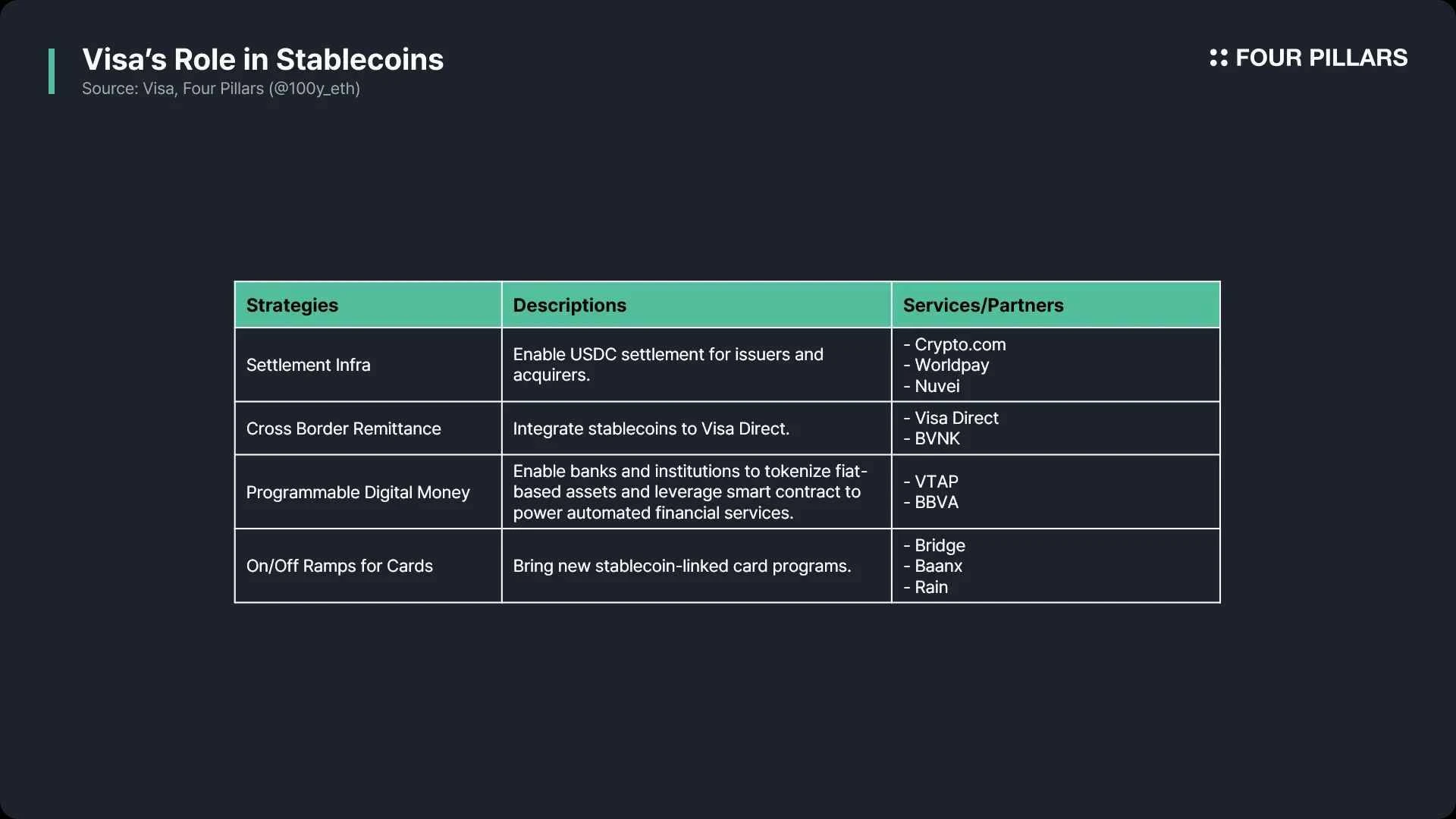Click the 'Bring new stablecoin-linked card programs' text

point(682,566)
